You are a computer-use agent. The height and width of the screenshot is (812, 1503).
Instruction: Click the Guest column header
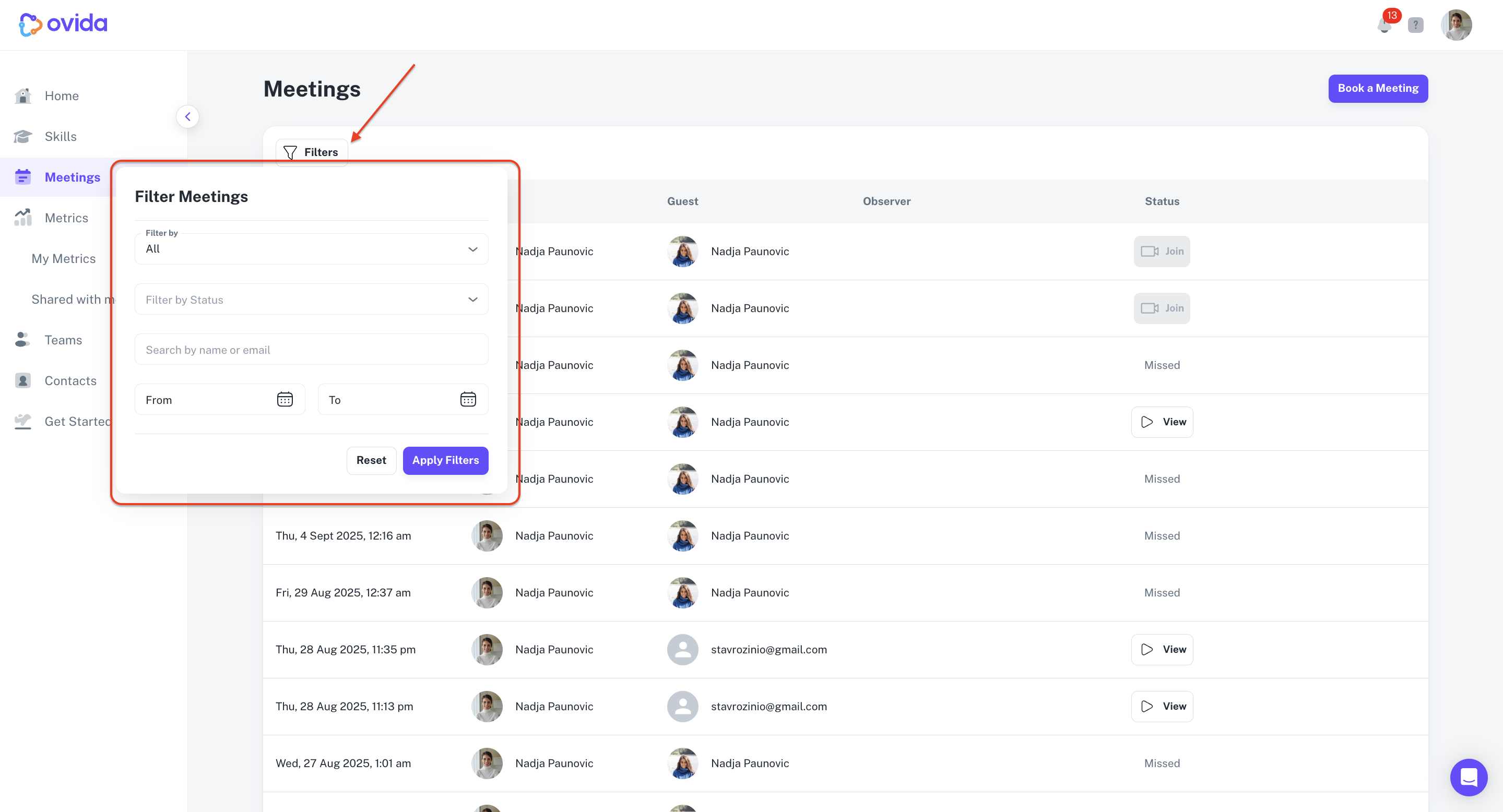click(x=682, y=201)
